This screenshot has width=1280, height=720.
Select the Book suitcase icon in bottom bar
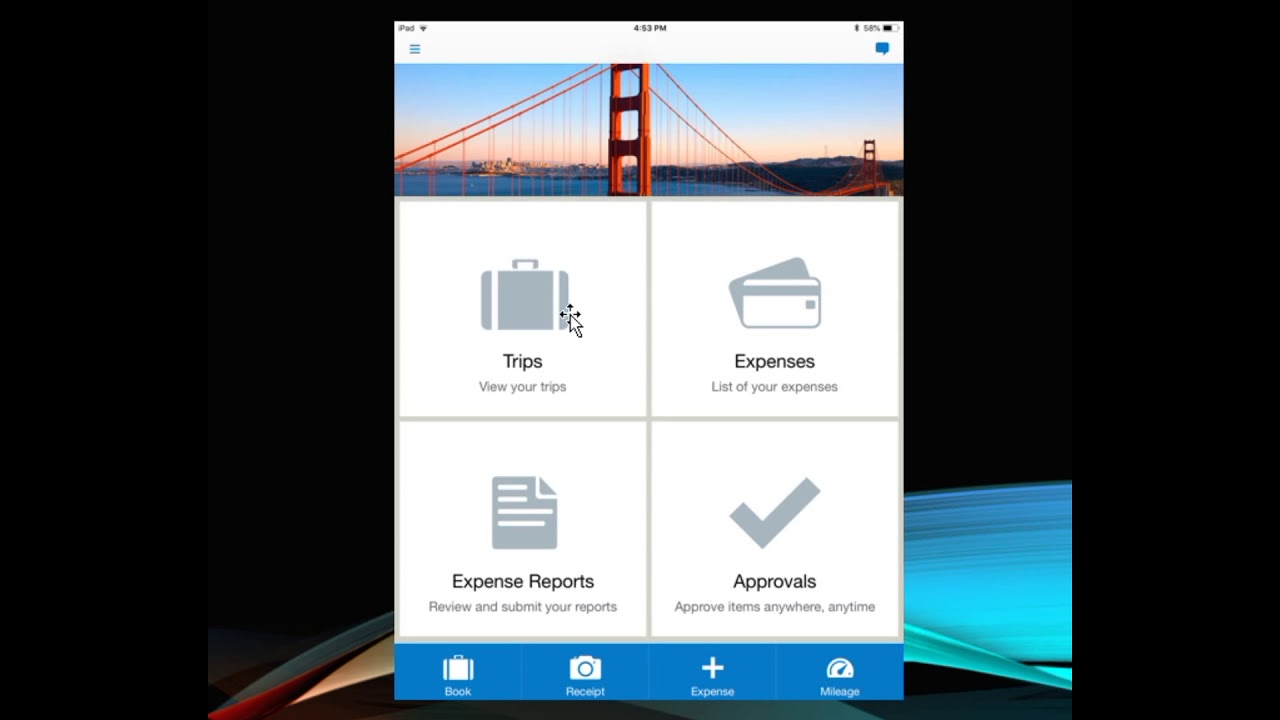coord(458,668)
